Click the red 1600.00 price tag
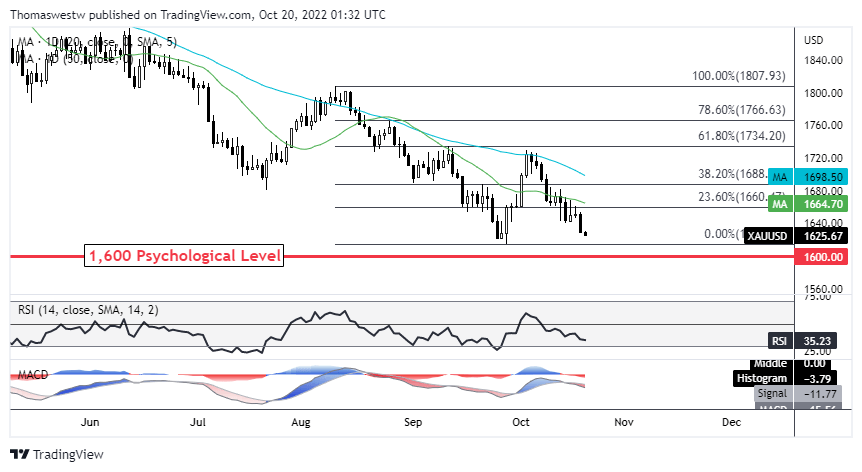 pyautogui.click(x=821, y=257)
